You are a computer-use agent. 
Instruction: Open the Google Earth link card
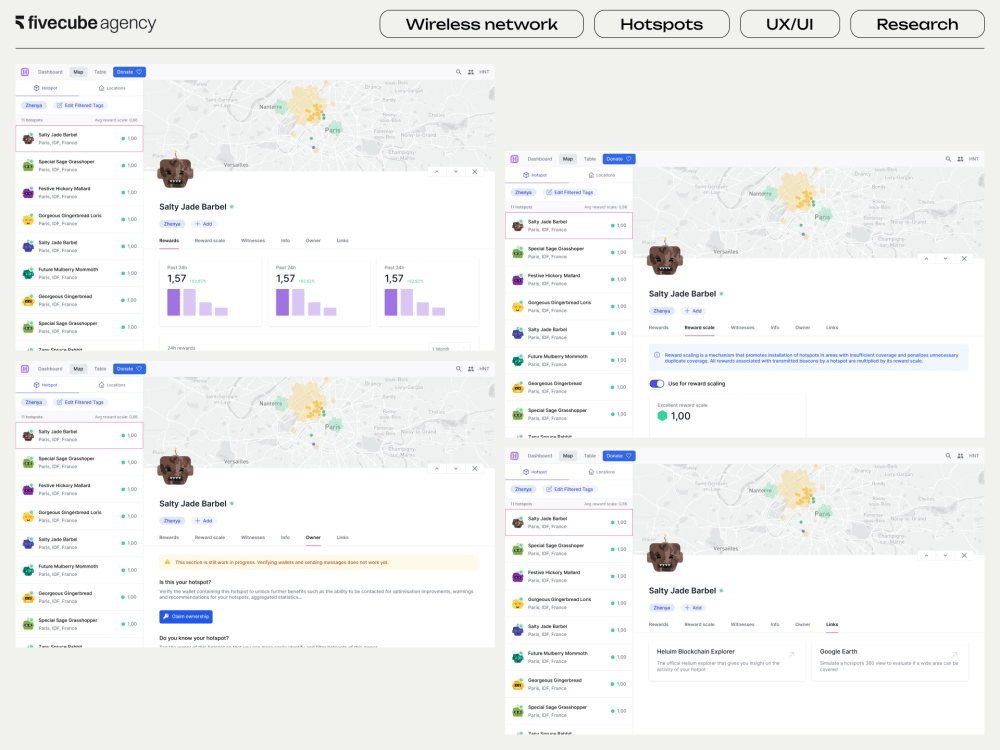point(890,661)
